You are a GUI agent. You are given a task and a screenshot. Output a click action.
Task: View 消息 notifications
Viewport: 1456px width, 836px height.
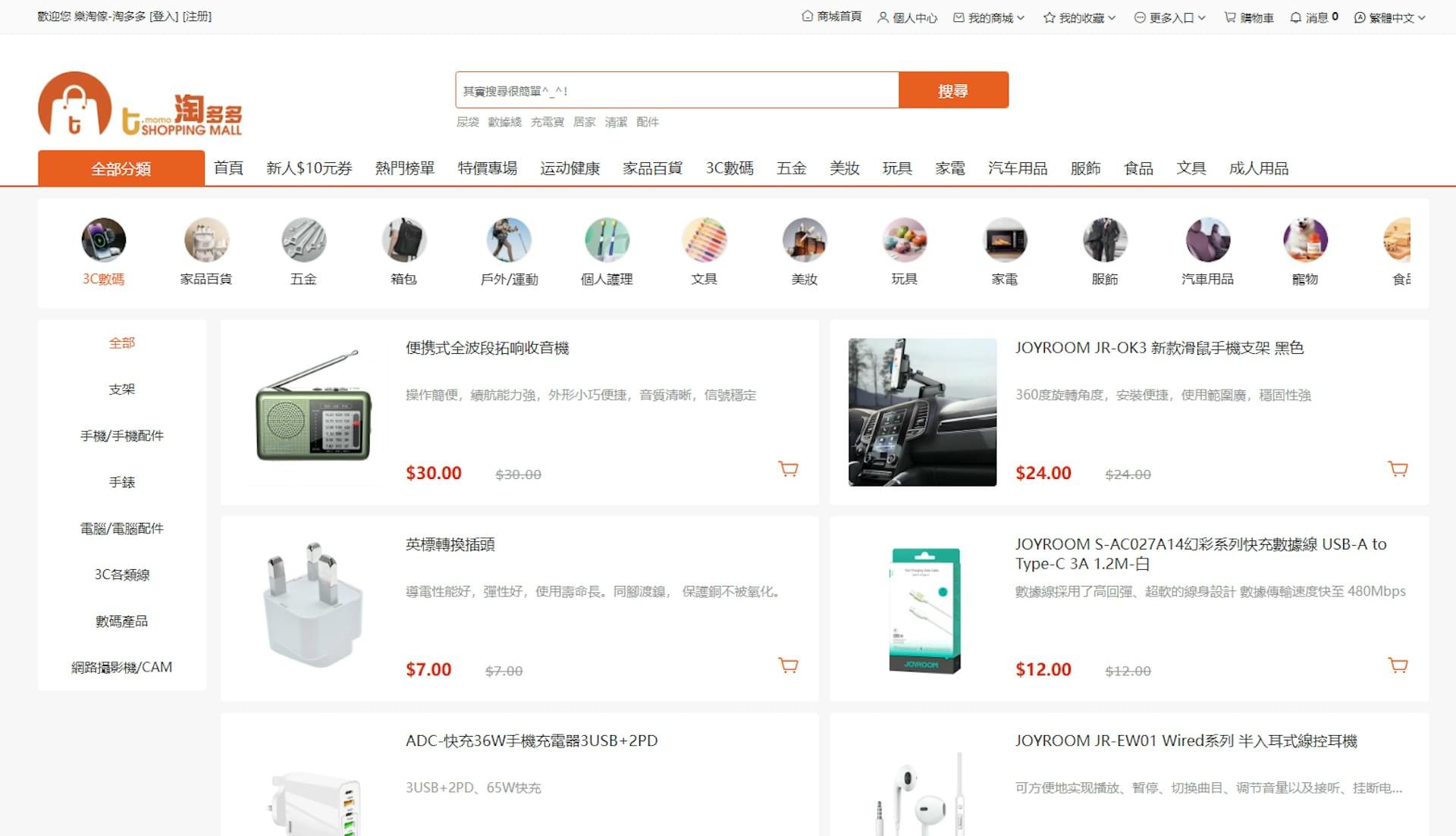pyautogui.click(x=1314, y=17)
